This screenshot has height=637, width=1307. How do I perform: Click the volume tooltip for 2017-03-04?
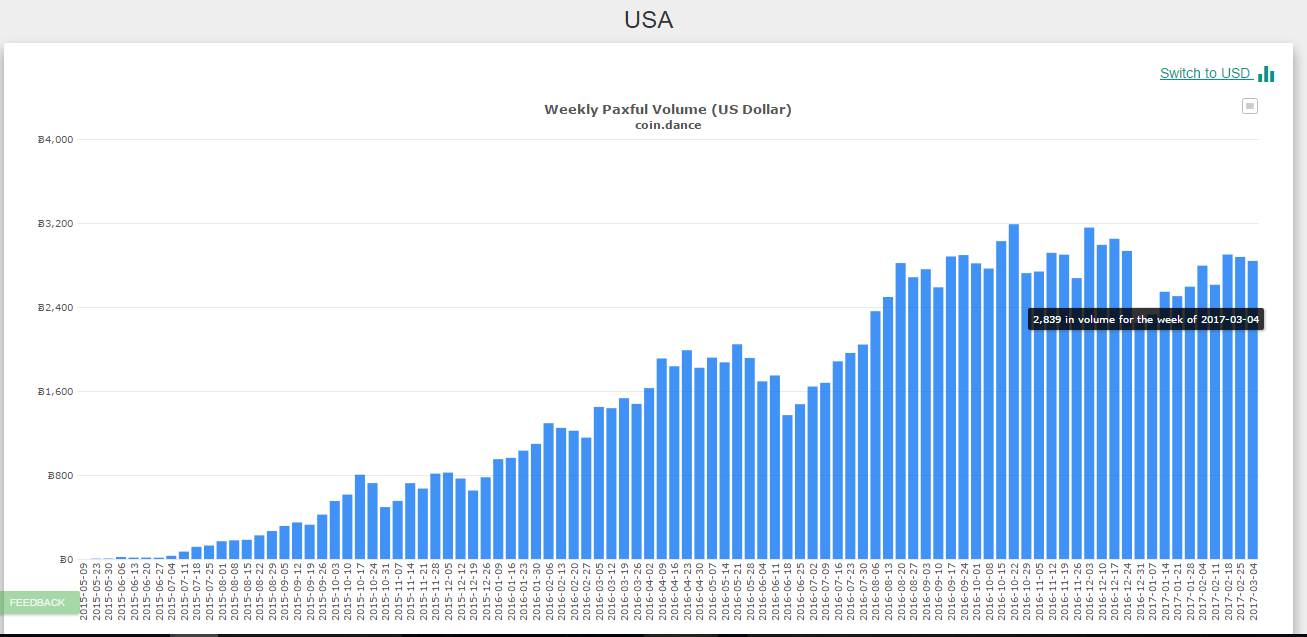point(1146,319)
